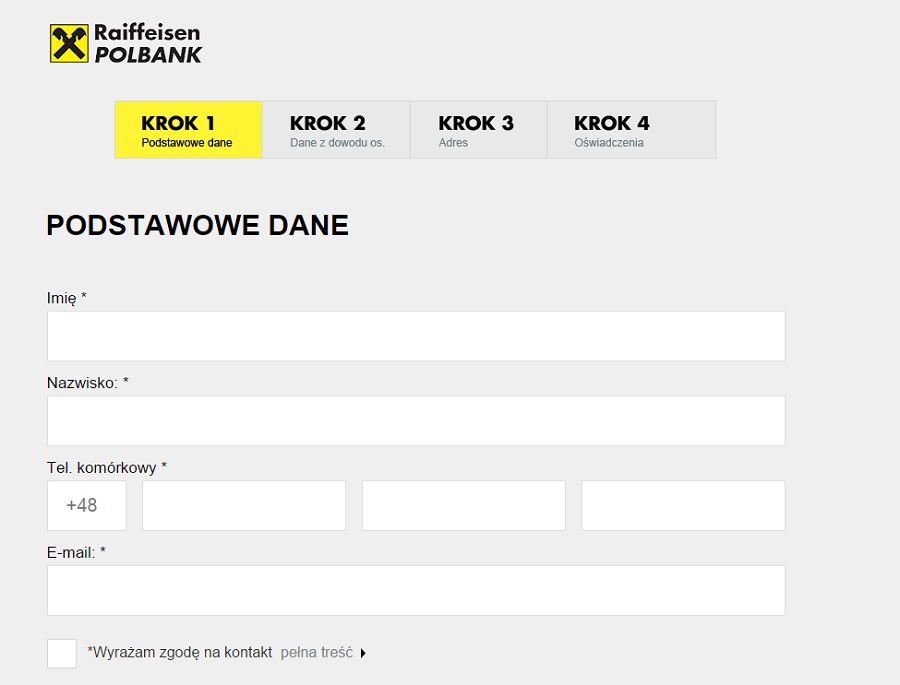The width and height of the screenshot is (900, 685).
Task: Click the "Tel. komórkowy" field label
Action: coord(106,467)
